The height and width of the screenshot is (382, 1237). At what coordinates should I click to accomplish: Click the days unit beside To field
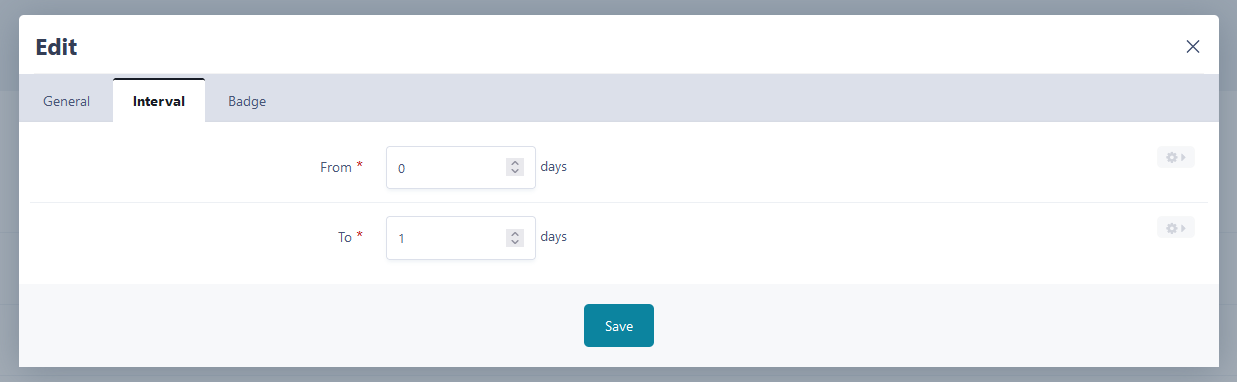554,236
